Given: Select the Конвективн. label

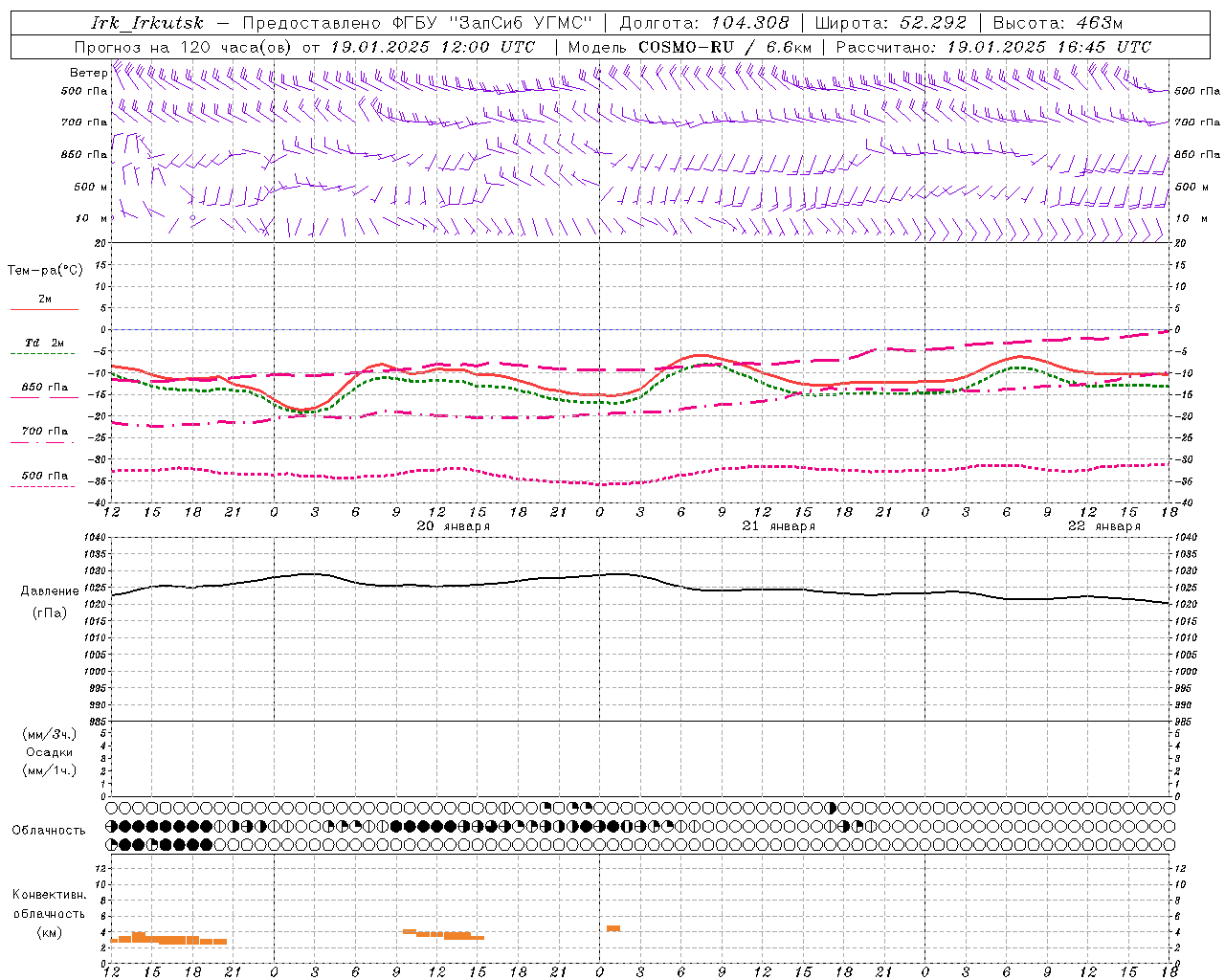Looking at the screenshot, I should [x=50, y=895].
